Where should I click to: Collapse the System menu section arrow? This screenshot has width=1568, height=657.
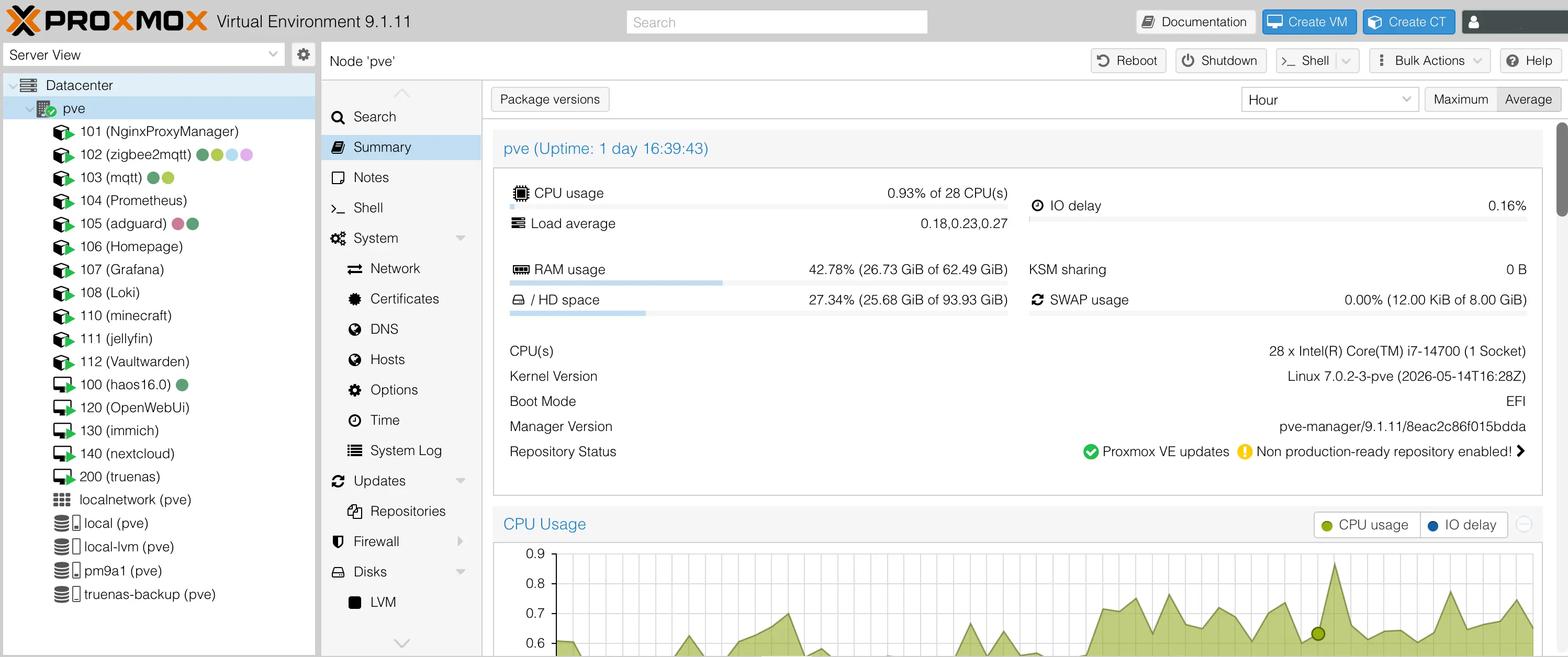tap(461, 239)
